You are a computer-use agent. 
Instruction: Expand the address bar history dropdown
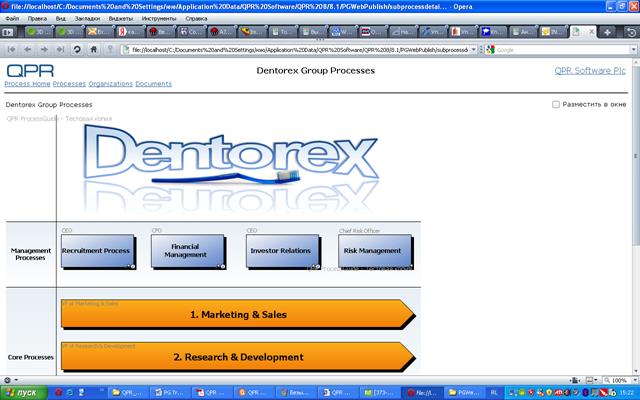[473, 49]
